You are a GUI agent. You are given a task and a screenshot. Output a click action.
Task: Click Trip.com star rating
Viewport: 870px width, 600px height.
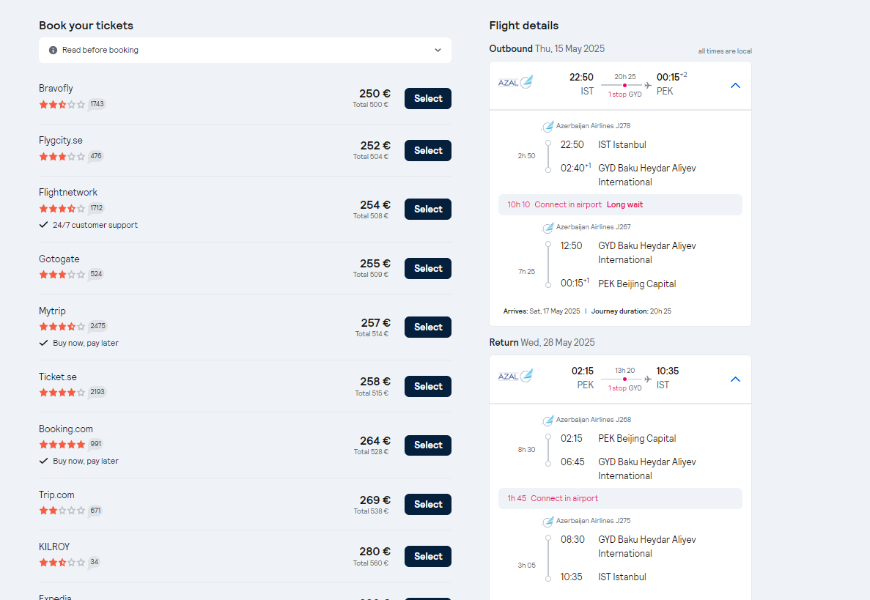click(x=62, y=511)
